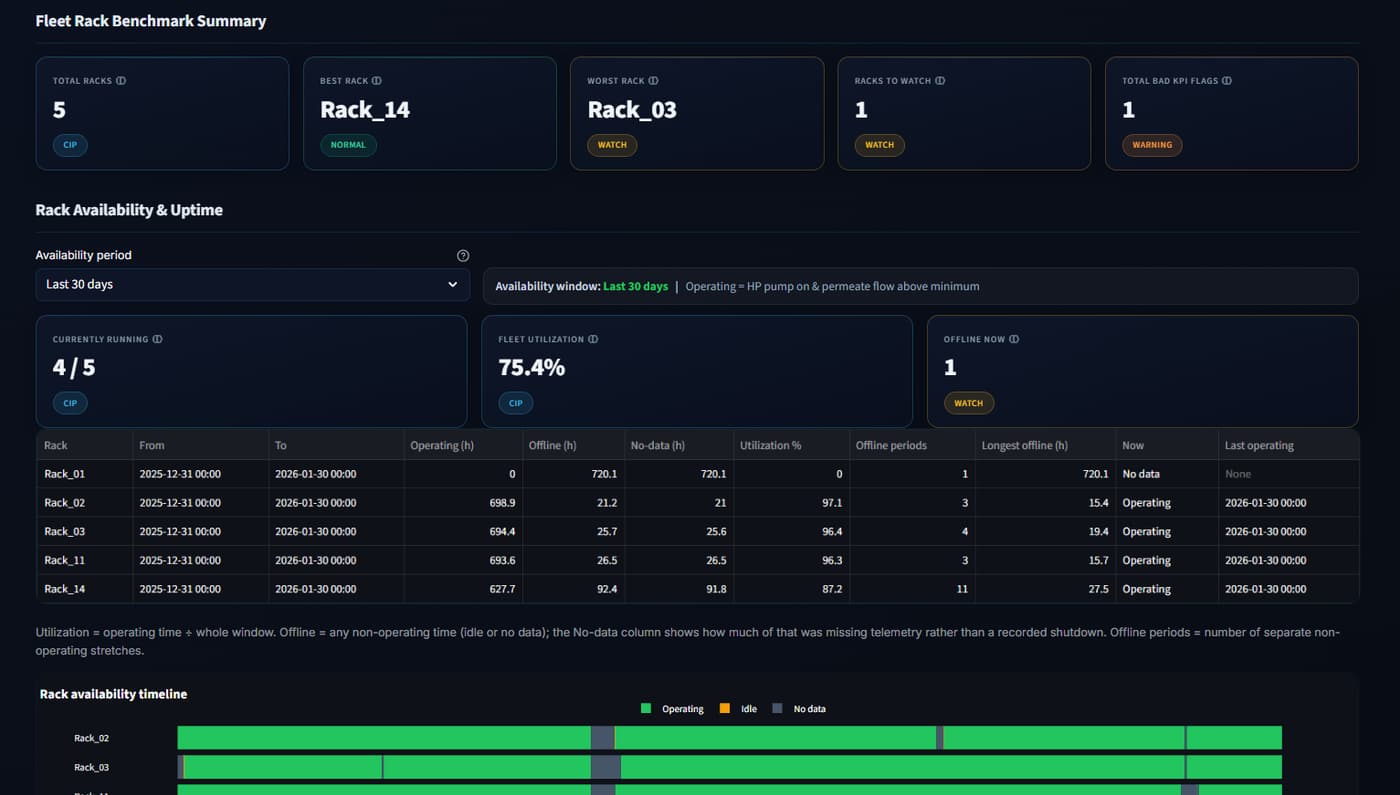Click the info icon beside Fleet Utilization
The width and height of the screenshot is (1400, 795).
coord(593,339)
